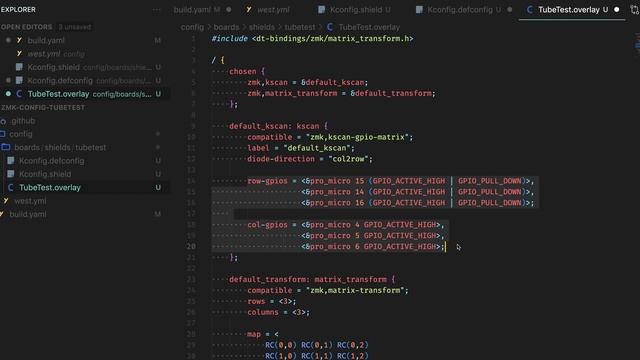Select the TubeTest.overlay editor tab
The height and width of the screenshot is (360, 640).
[573, 9]
